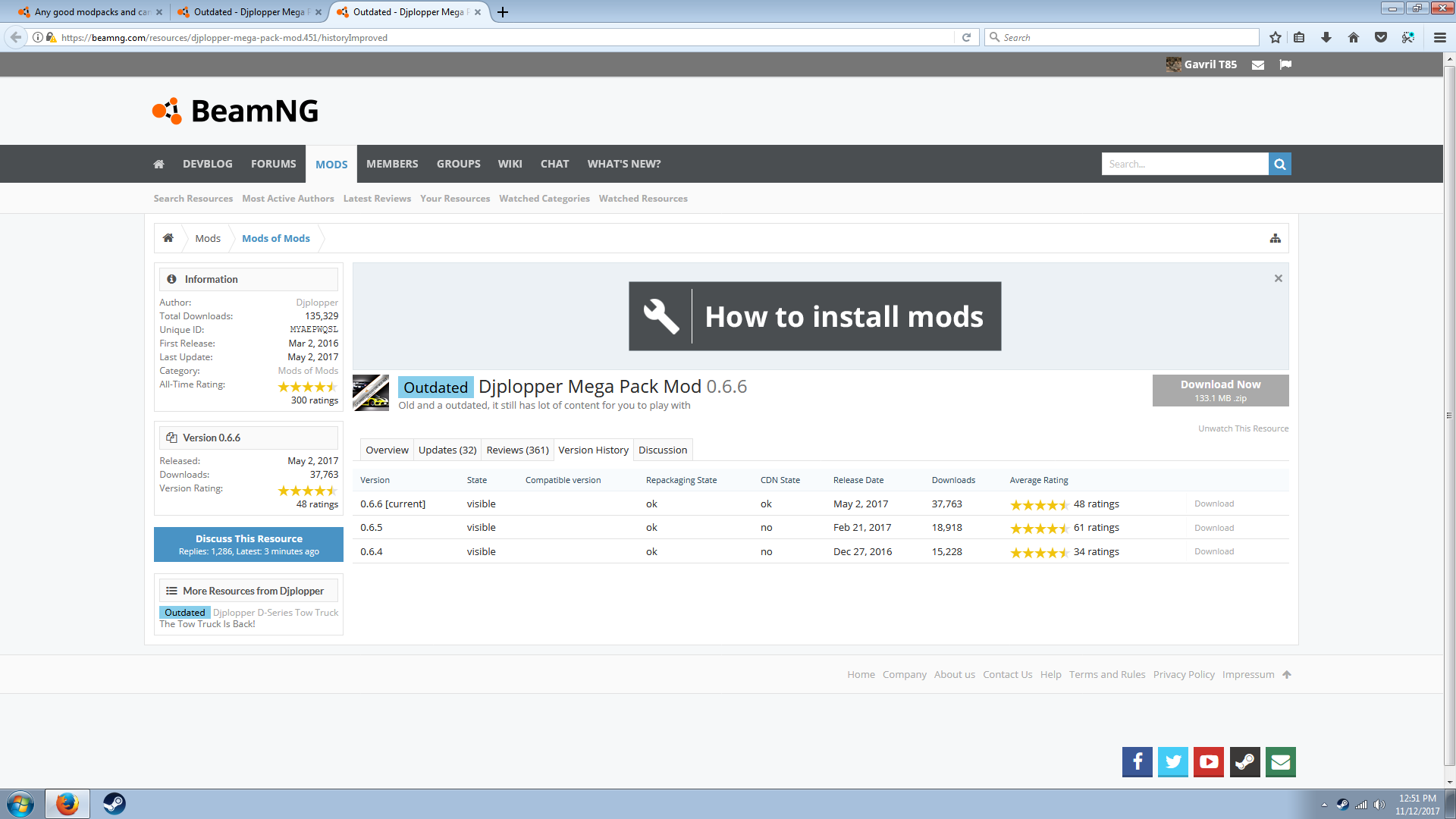
Task: Click Privacy Policy footer link
Action: coord(1184,675)
